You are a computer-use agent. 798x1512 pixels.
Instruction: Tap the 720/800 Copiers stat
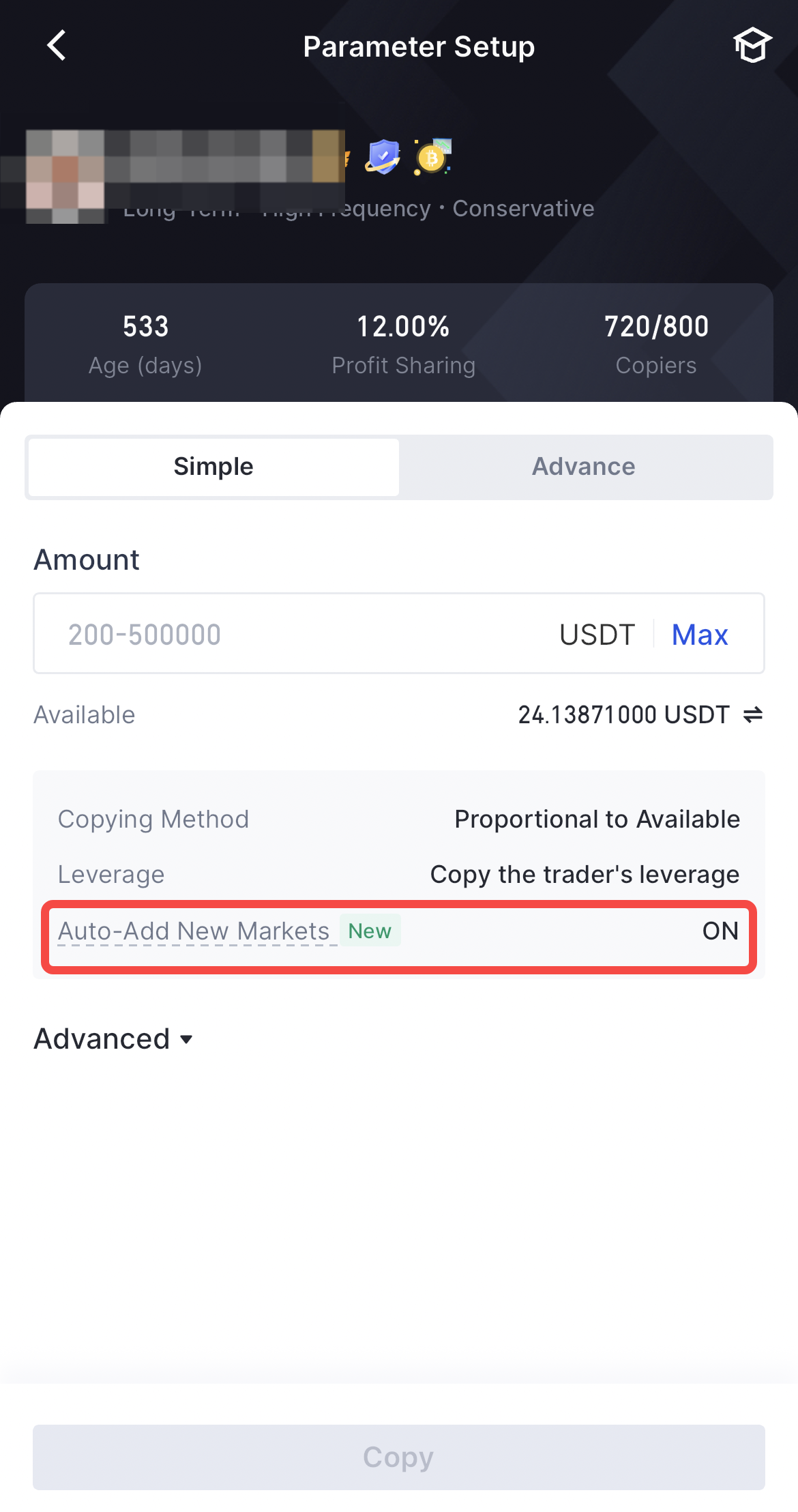click(x=656, y=345)
